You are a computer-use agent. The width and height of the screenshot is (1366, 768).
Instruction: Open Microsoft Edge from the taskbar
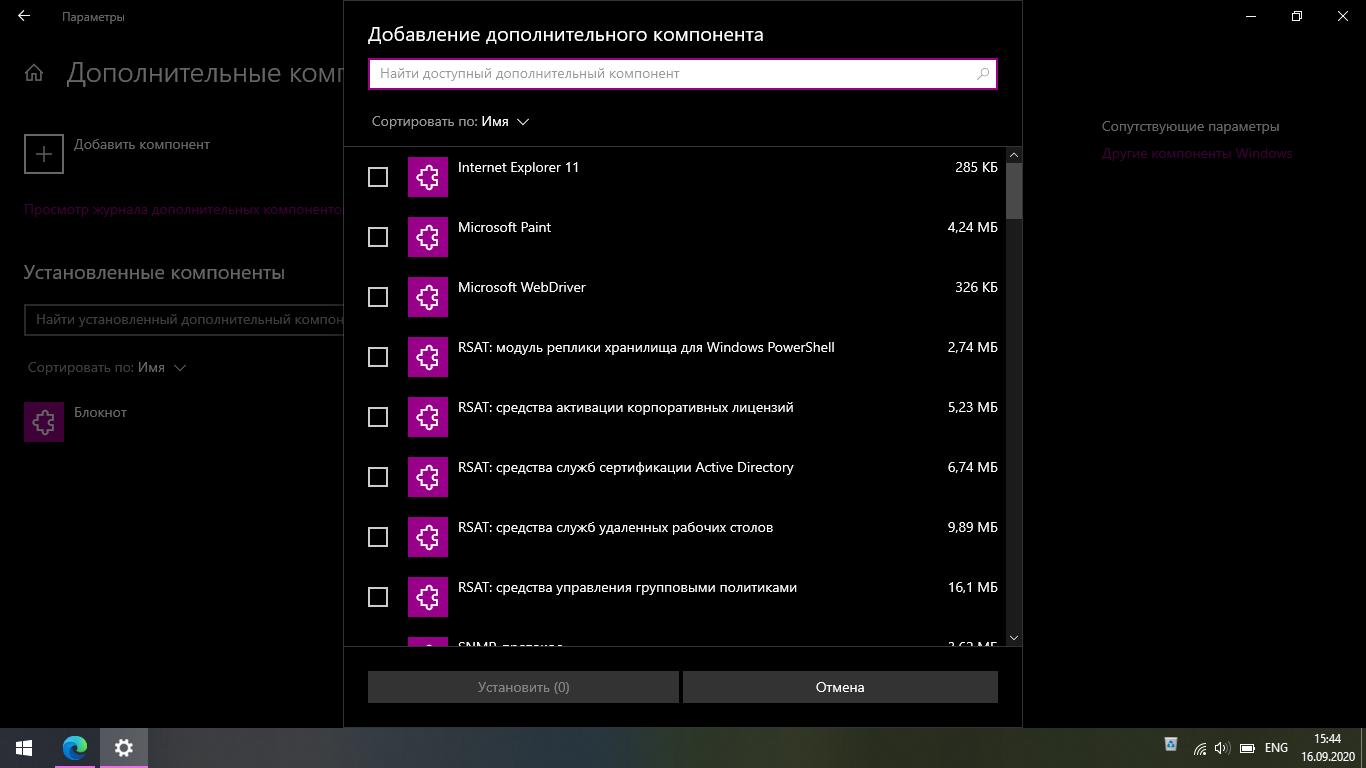(x=75, y=747)
